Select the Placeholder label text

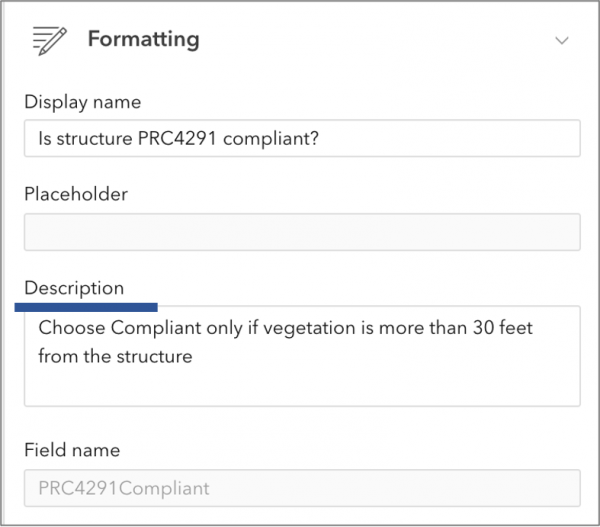point(76,194)
